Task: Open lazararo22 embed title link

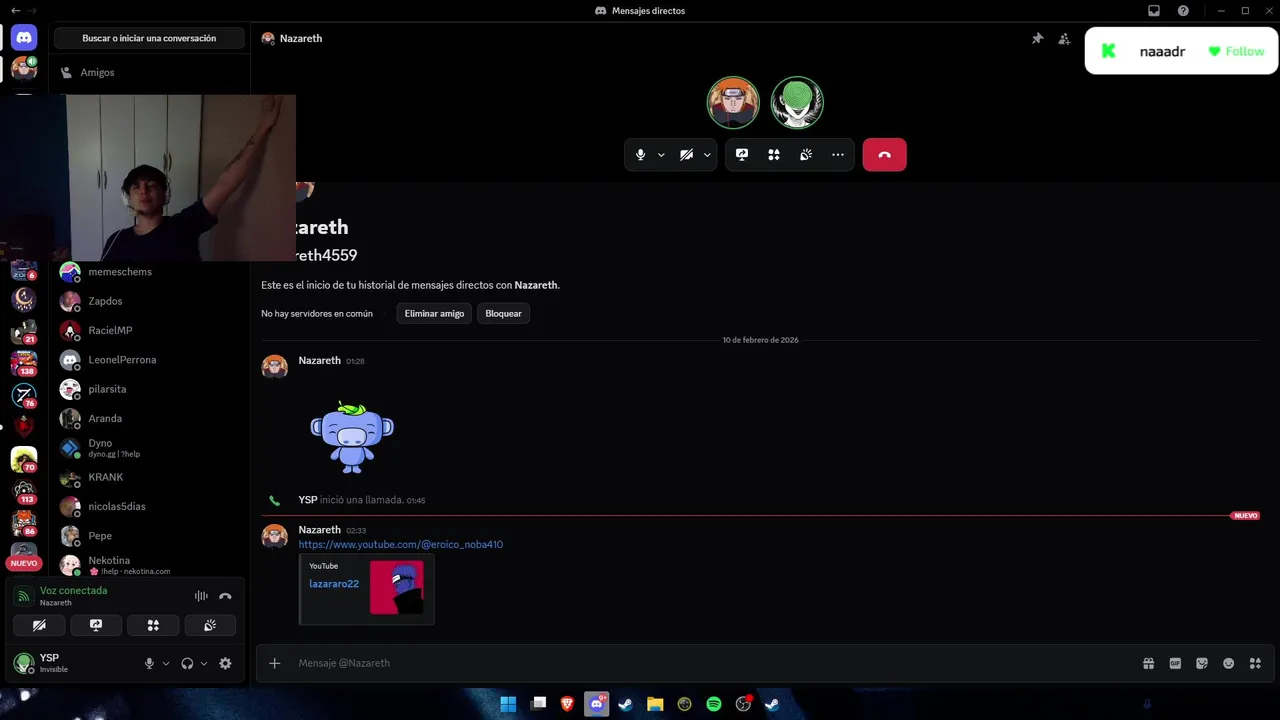Action: [x=334, y=584]
